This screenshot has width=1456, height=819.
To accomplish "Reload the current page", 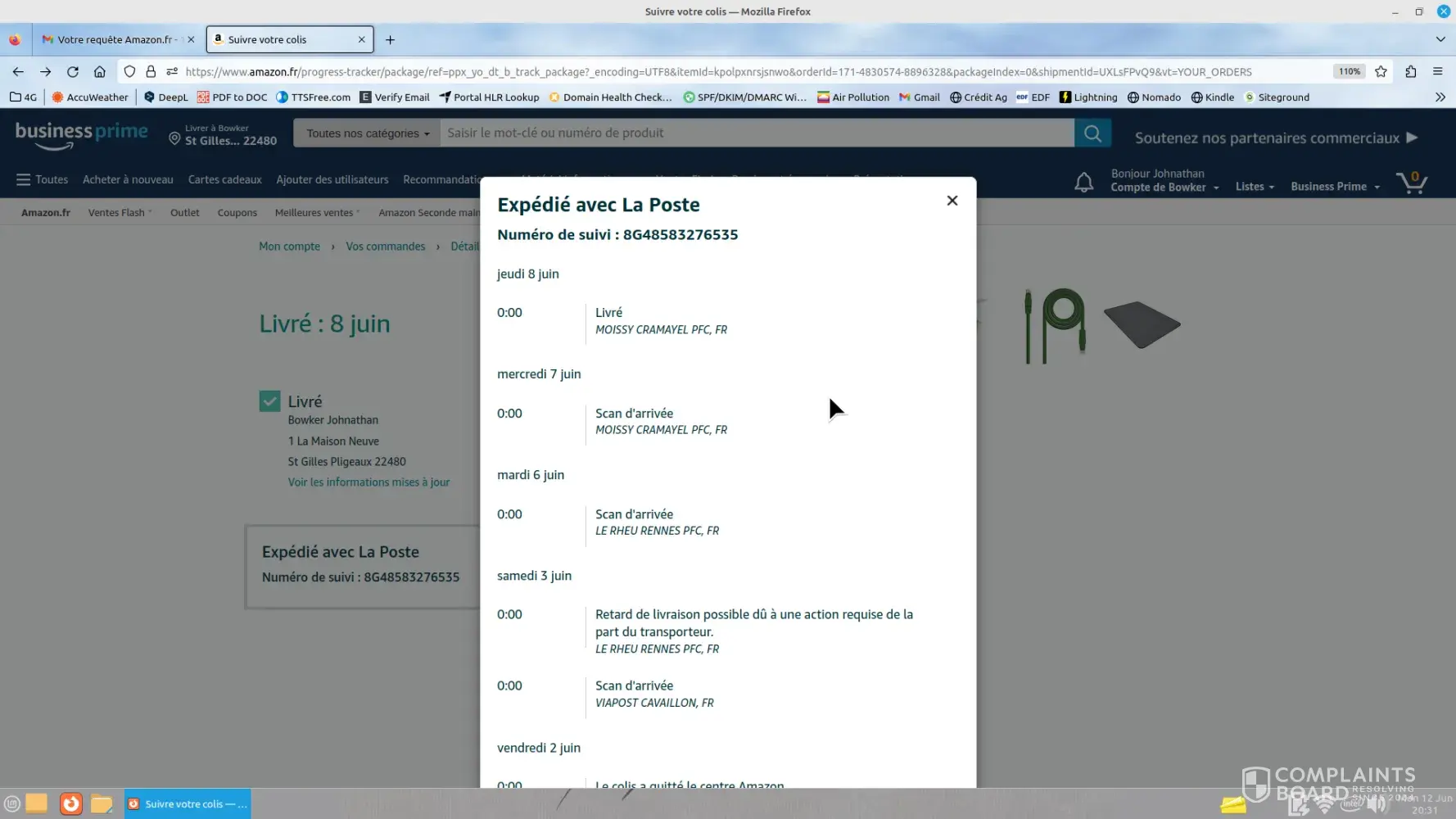I will coord(73,72).
